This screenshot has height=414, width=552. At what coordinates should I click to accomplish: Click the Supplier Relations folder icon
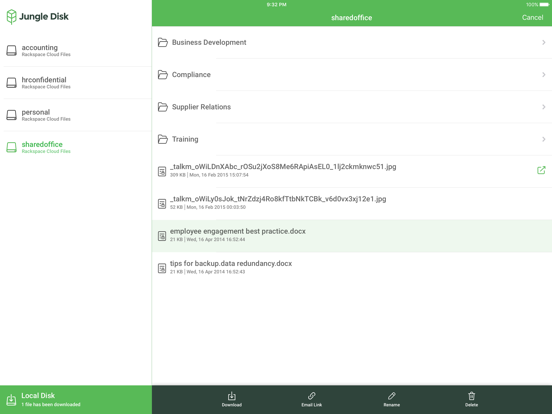[162, 107]
